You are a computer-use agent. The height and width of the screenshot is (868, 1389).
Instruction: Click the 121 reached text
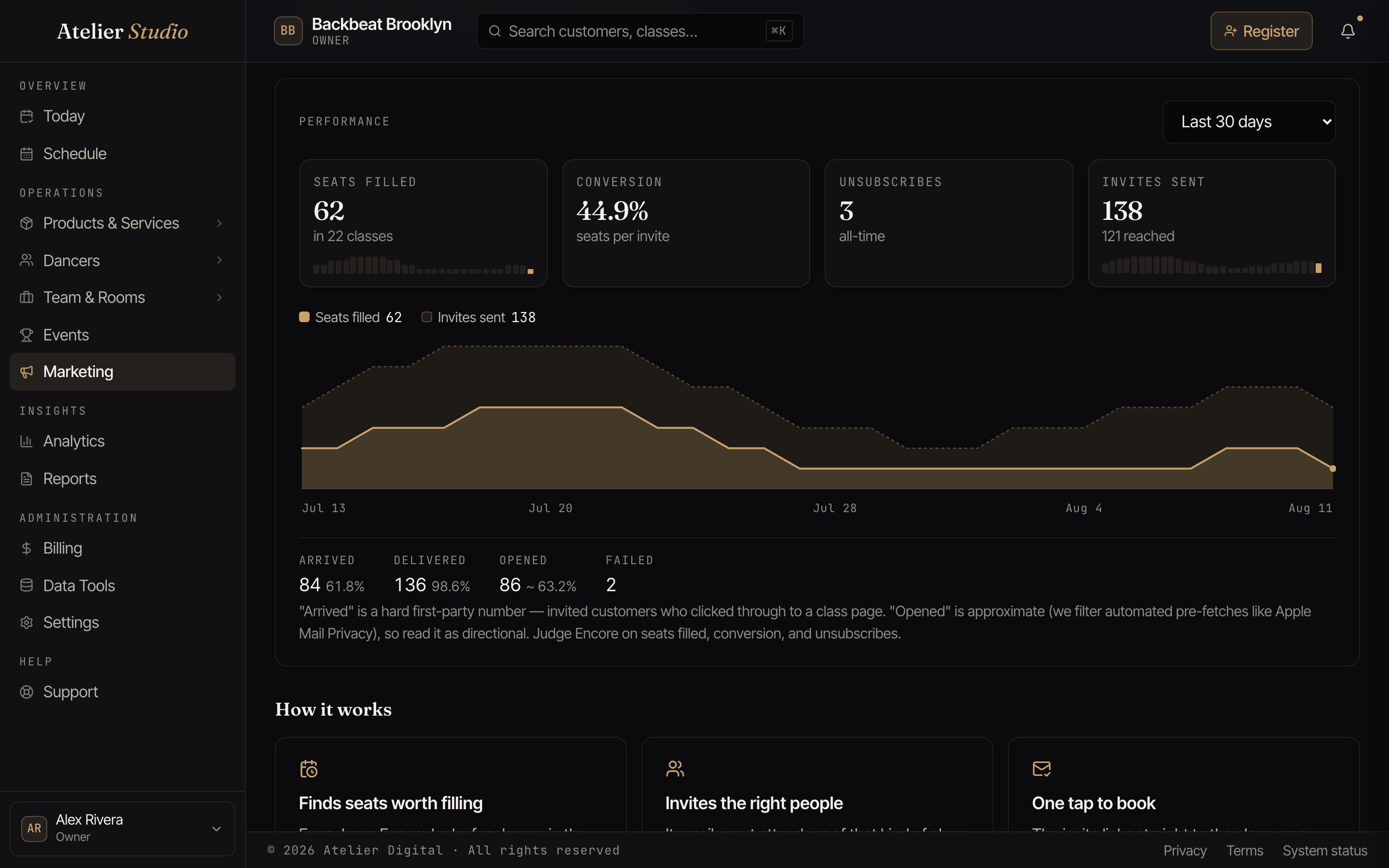1138,236
